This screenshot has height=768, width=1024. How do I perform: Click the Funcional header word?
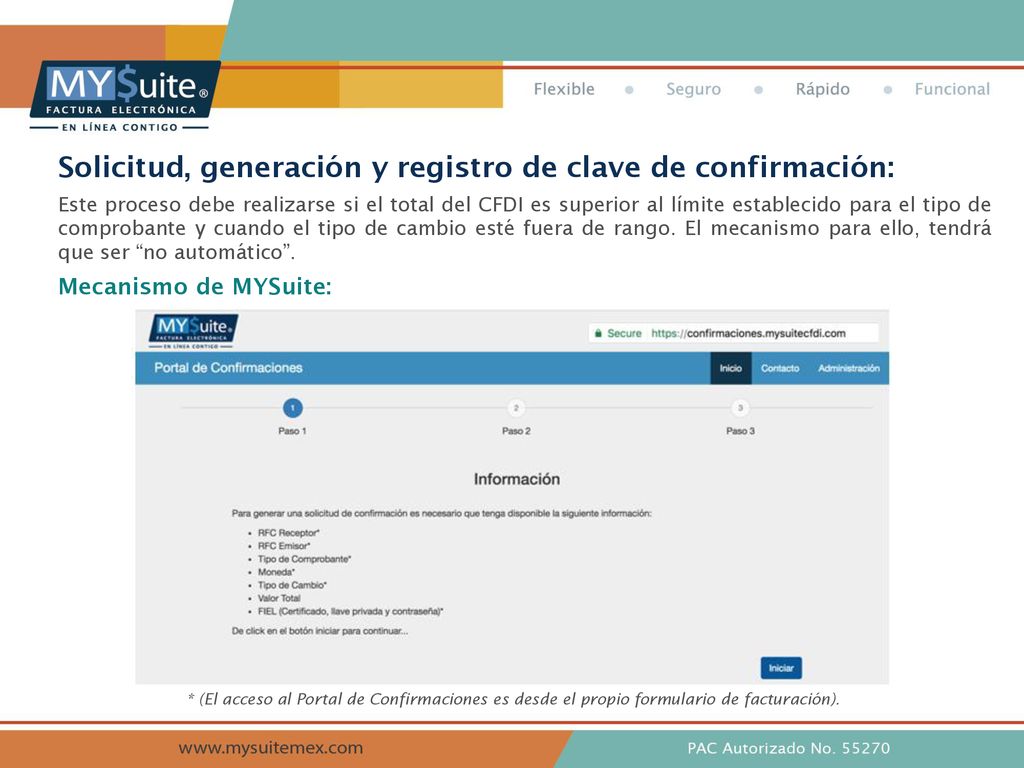point(952,89)
